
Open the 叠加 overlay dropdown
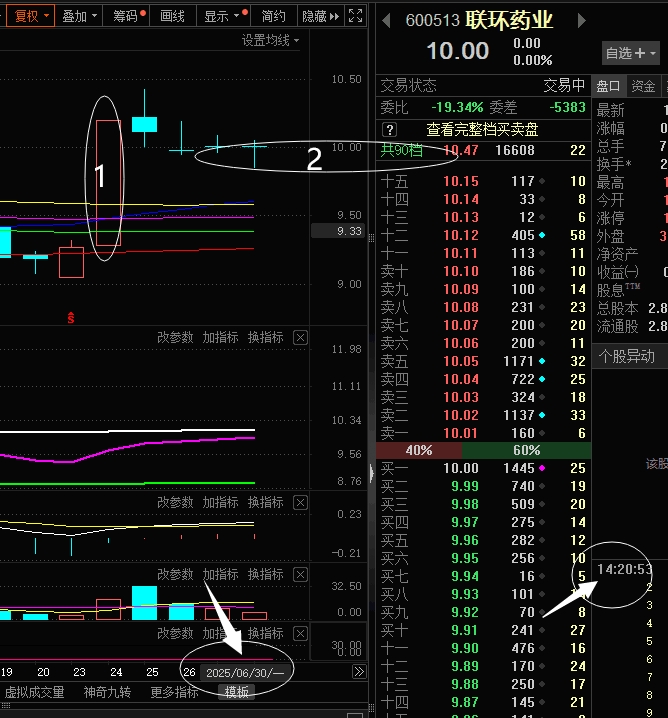click(x=79, y=16)
